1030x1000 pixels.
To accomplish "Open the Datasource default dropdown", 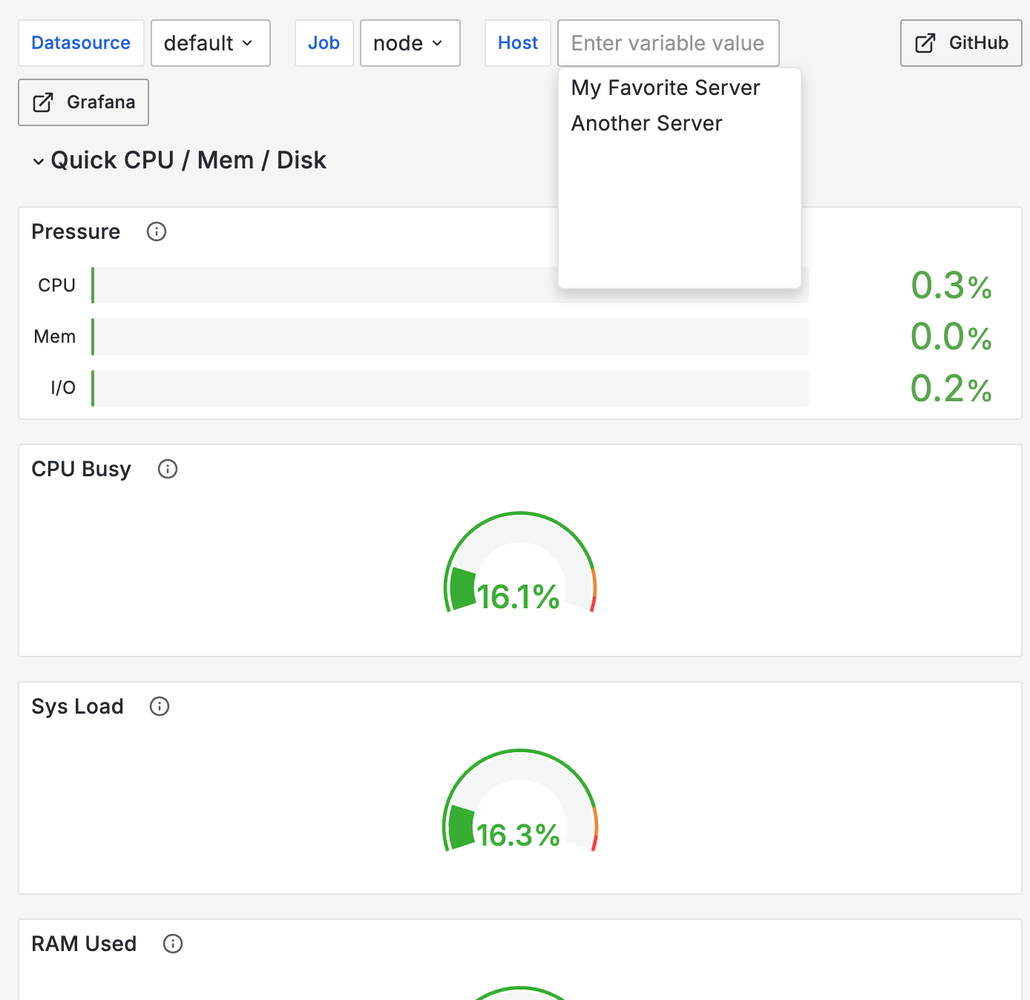I will pyautogui.click(x=210, y=43).
